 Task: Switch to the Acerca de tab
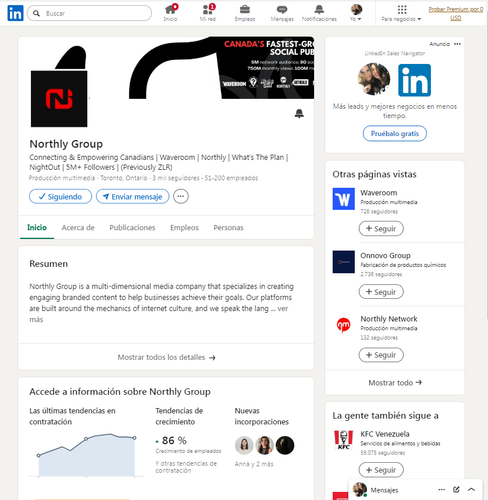78,228
